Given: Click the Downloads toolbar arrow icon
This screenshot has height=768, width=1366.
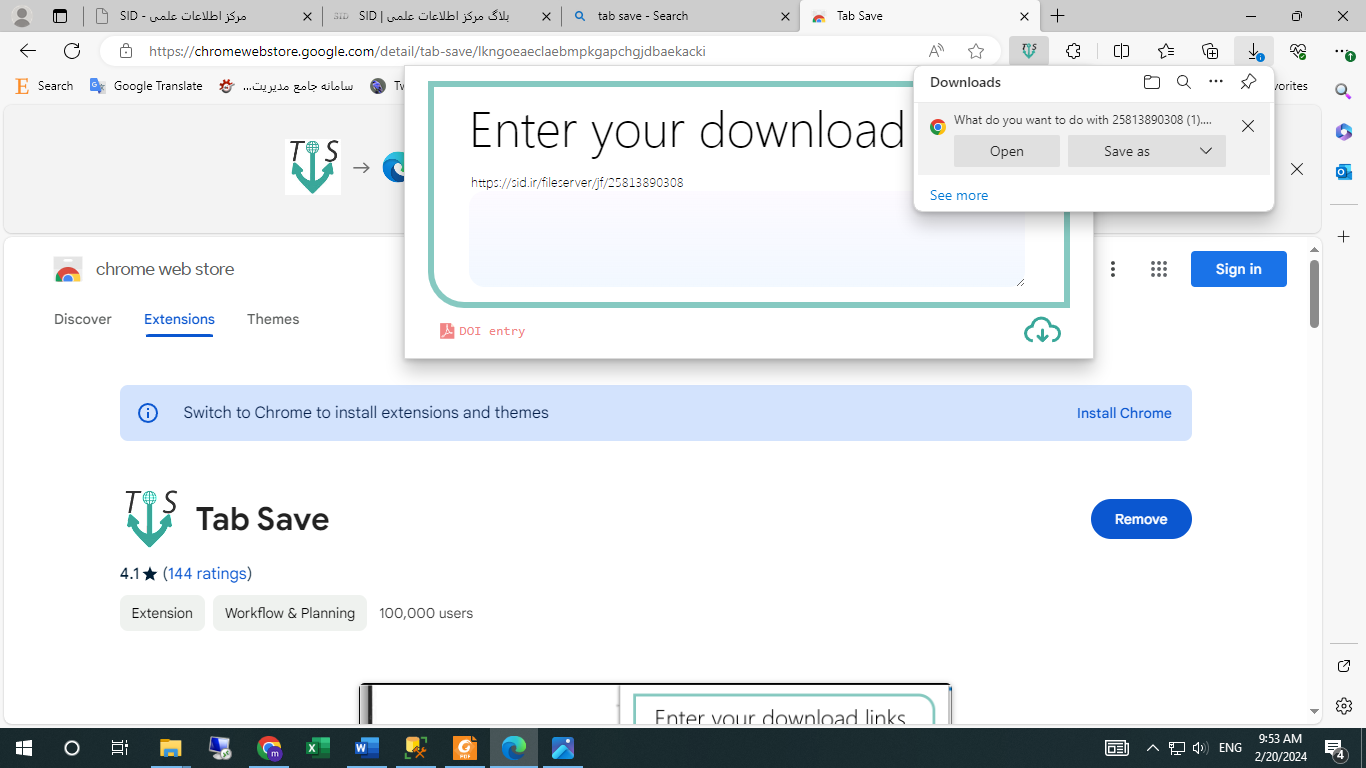Looking at the screenshot, I should click(x=1254, y=51).
